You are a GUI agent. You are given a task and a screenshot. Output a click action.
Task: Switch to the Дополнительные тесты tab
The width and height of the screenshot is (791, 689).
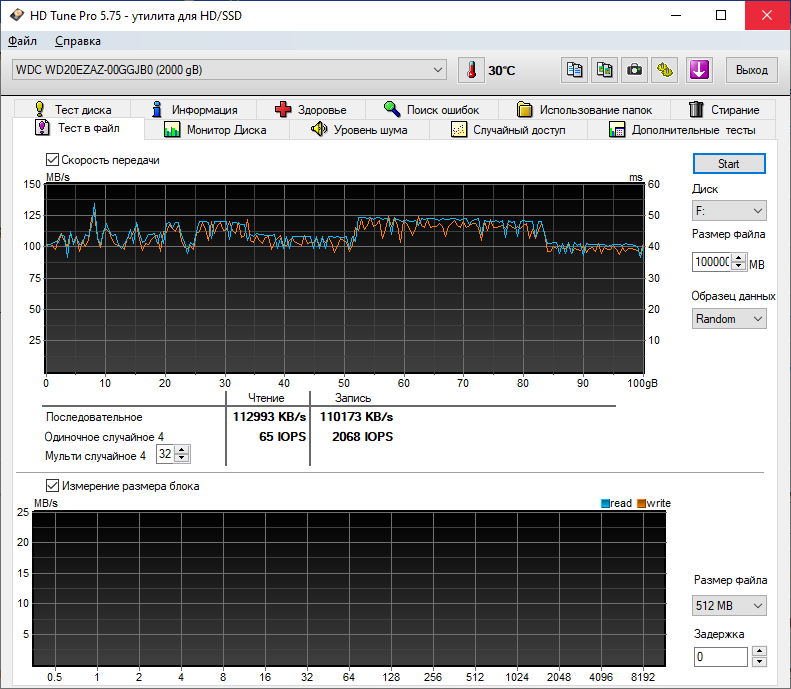(682, 130)
